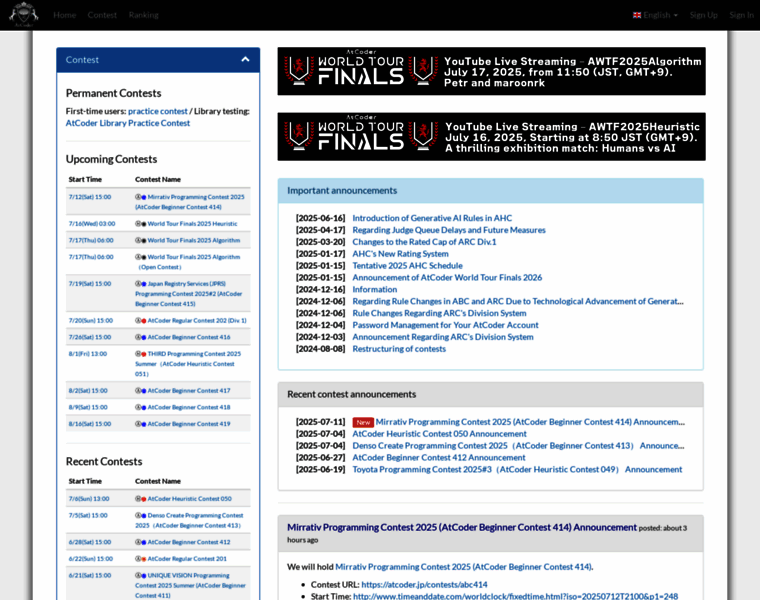Open the AWTF2025Heuristic streaming banner

click(491, 137)
